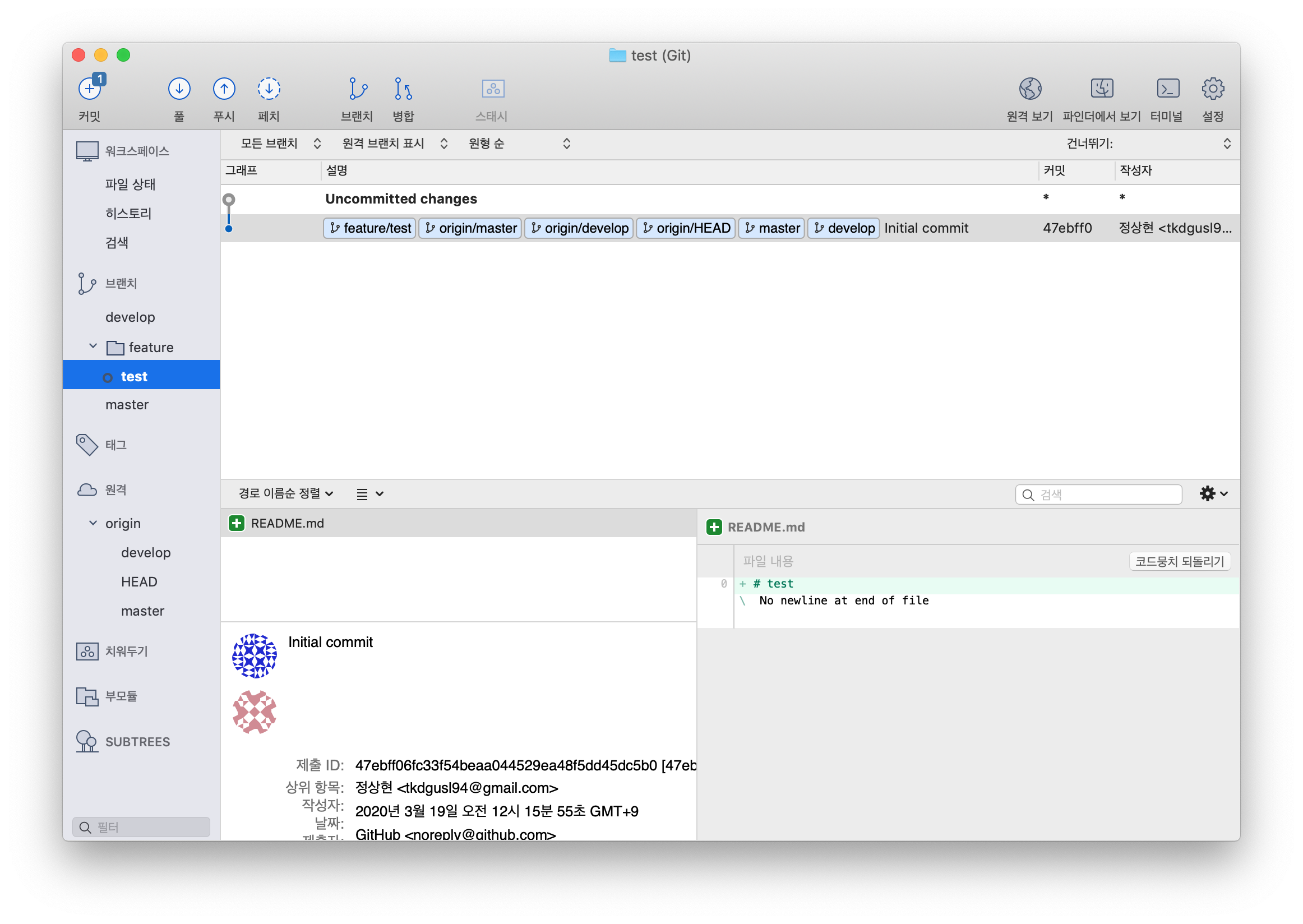Click the Fetch (페치) toolbar icon
This screenshot has width=1303, height=924.
[x=269, y=89]
